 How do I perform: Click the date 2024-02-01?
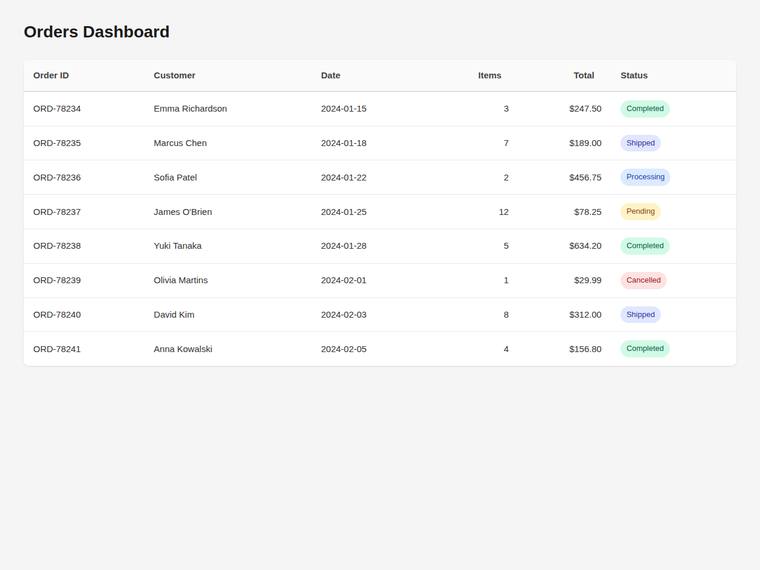344,280
